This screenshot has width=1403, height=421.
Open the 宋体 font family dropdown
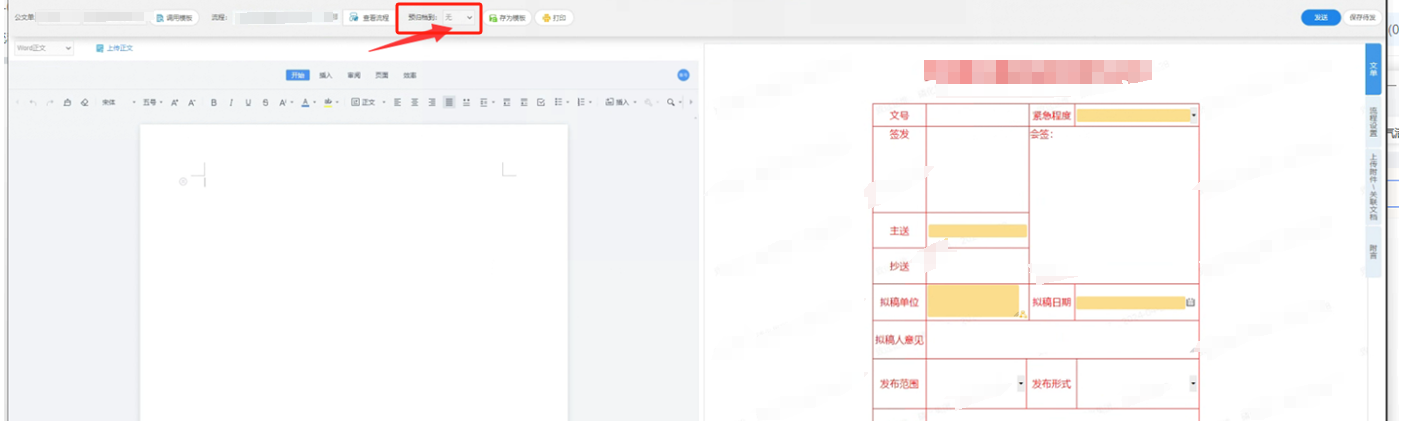coord(118,102)
